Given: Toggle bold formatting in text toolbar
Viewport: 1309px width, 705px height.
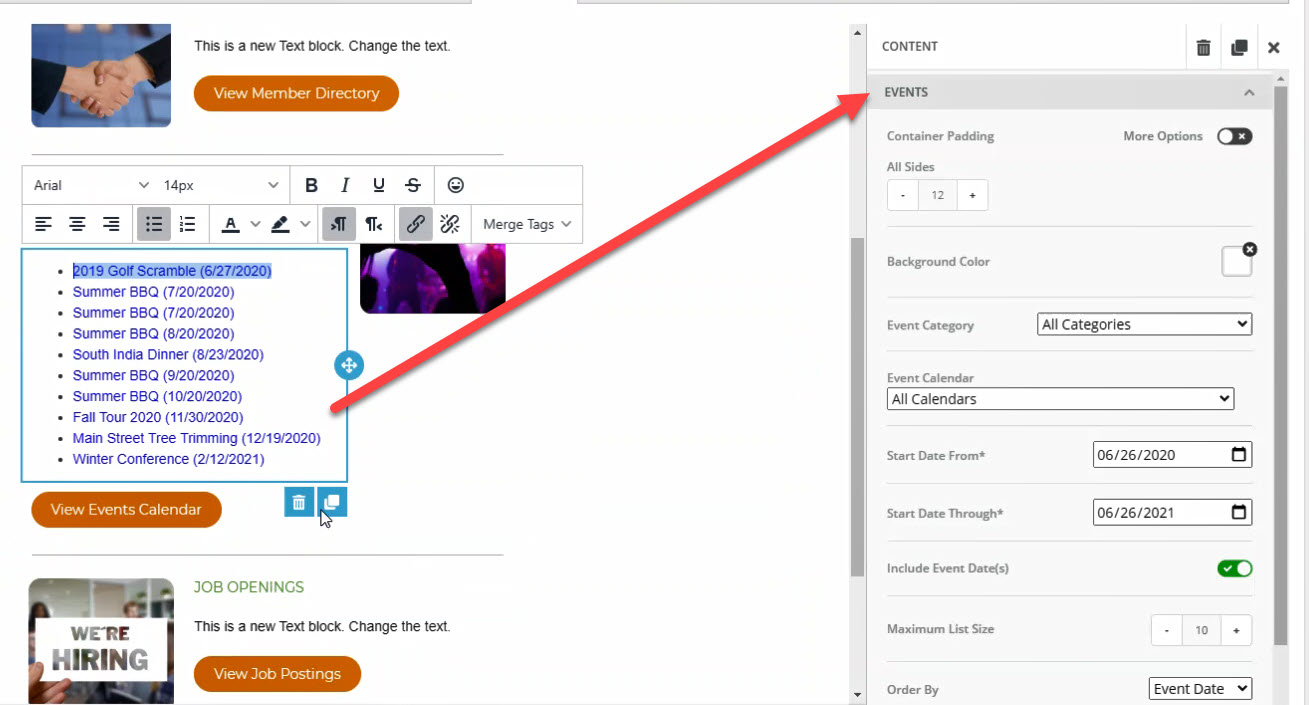Looking at the screenshot, I should [311, 185].
